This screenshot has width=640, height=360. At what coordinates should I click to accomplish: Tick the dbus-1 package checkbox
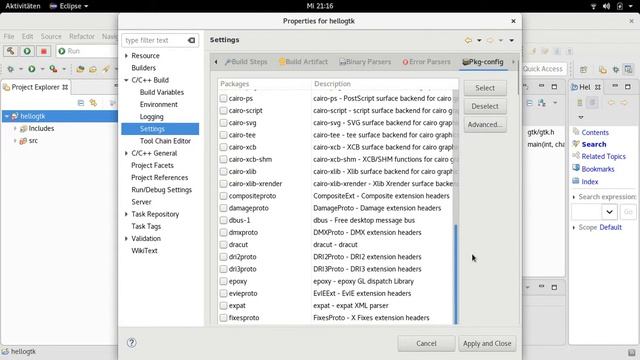pyautogui.click(x=223, y=220)
